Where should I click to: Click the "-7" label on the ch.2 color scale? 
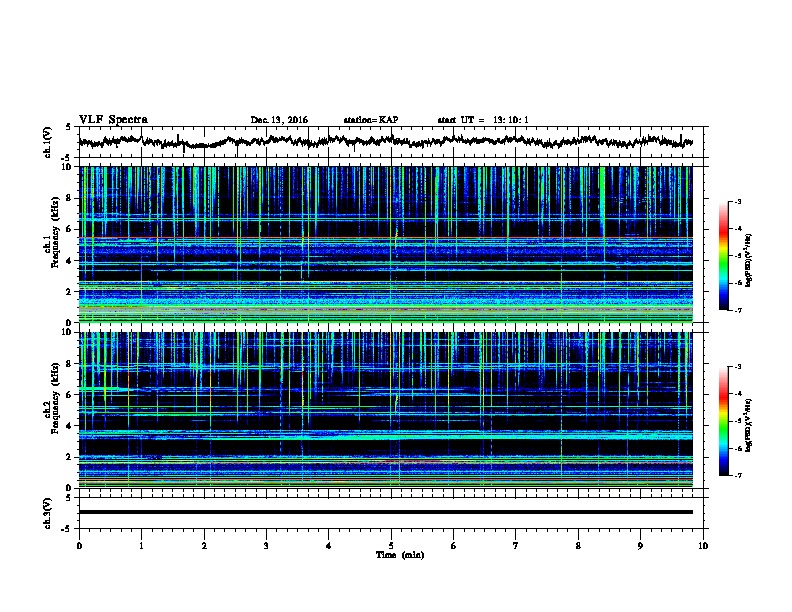pos(737,475)
